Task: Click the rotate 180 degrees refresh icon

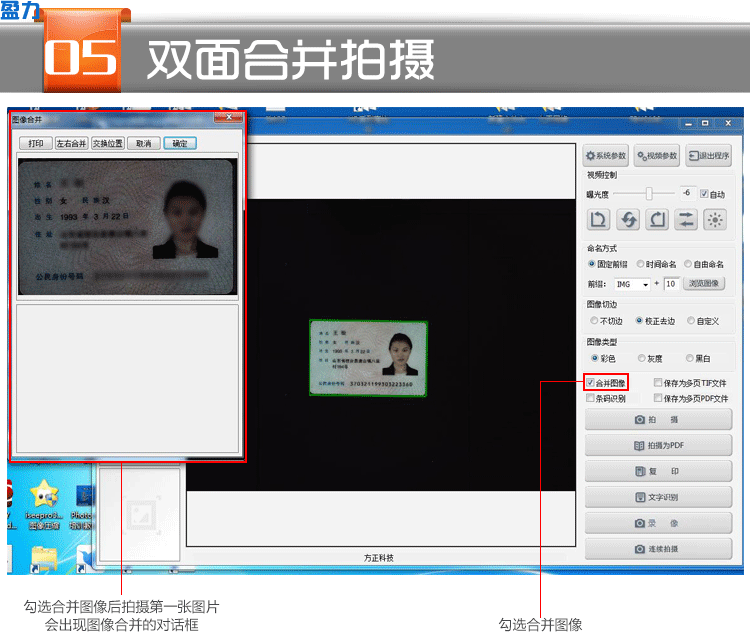Action: pyautogui.click(x=628, y=220)
